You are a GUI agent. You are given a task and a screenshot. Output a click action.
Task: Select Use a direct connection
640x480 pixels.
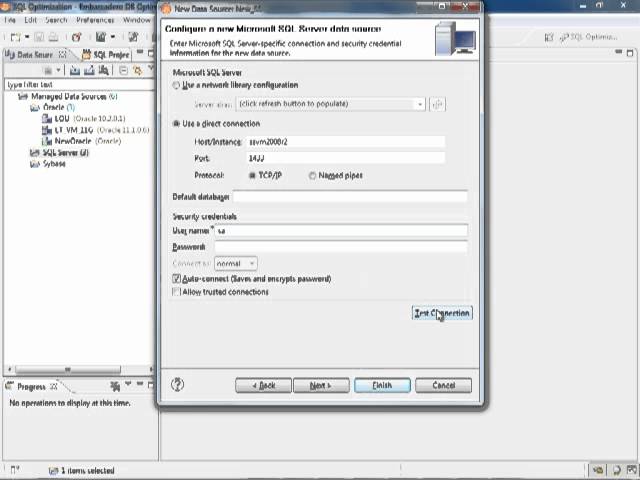coord(216,124)
